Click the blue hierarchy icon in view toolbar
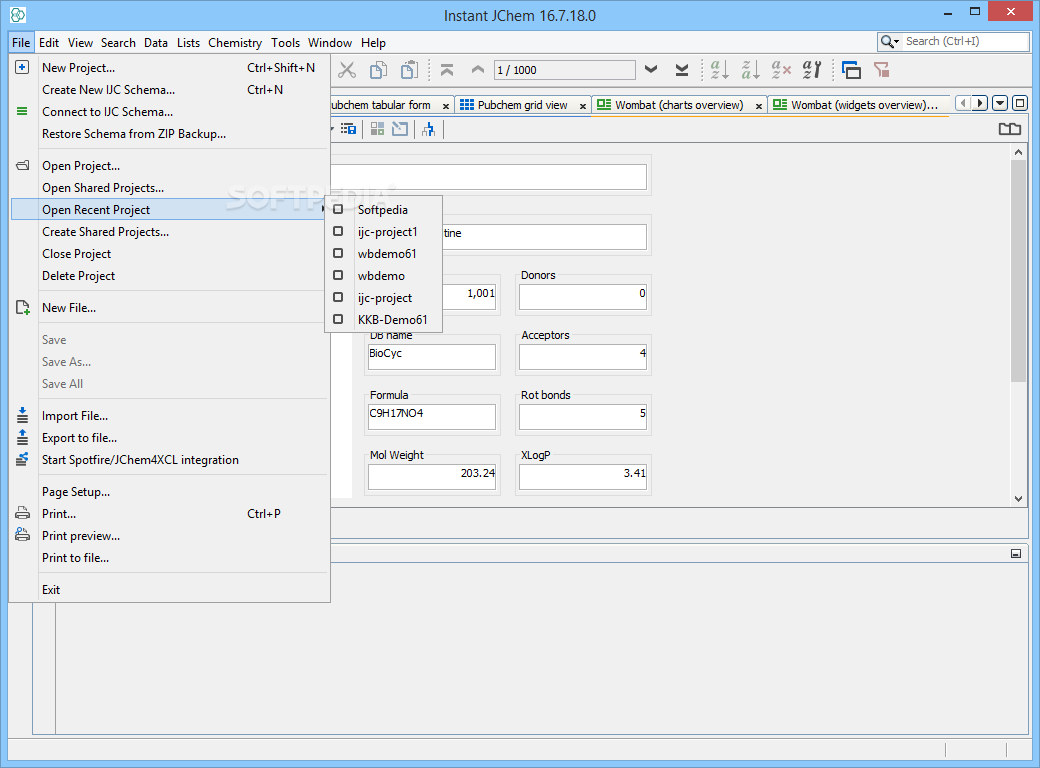Image resolution: width=1040 pixels, height=768 pixels. (x=428, y=129)
